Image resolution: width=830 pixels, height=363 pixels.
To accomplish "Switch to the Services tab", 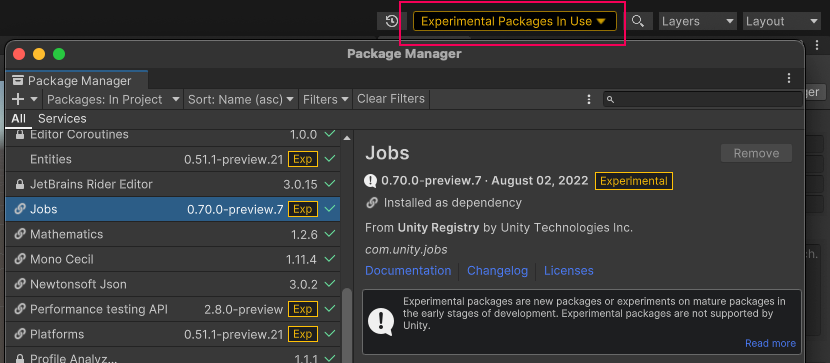I will pos(62,119).
